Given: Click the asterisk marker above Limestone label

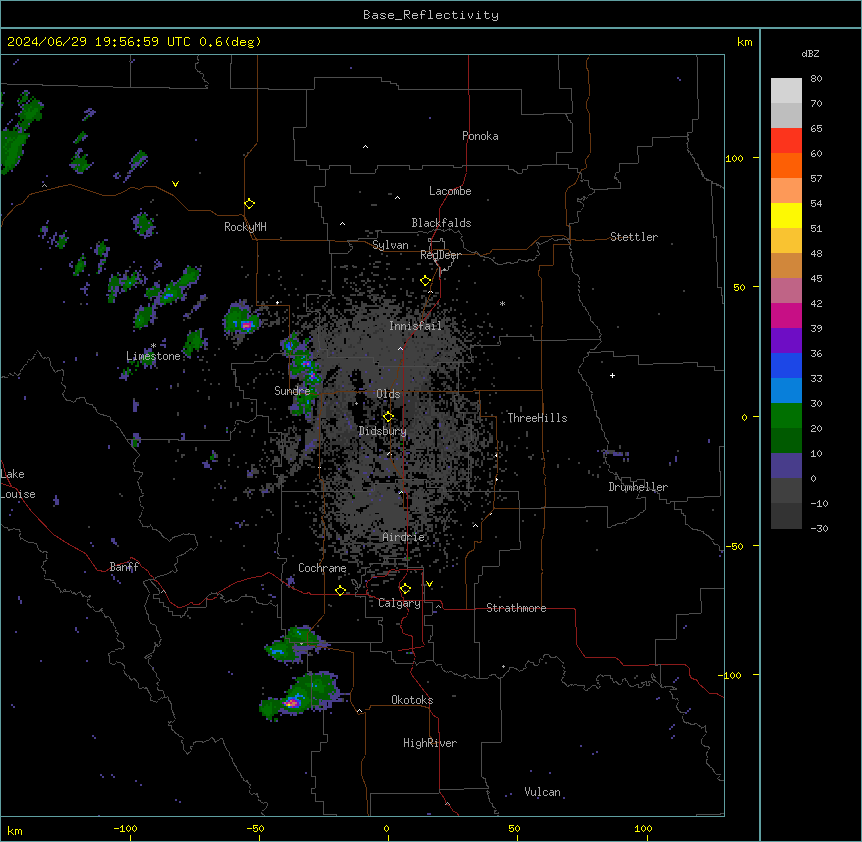Looking at the screenshot, I should [153, 346].
